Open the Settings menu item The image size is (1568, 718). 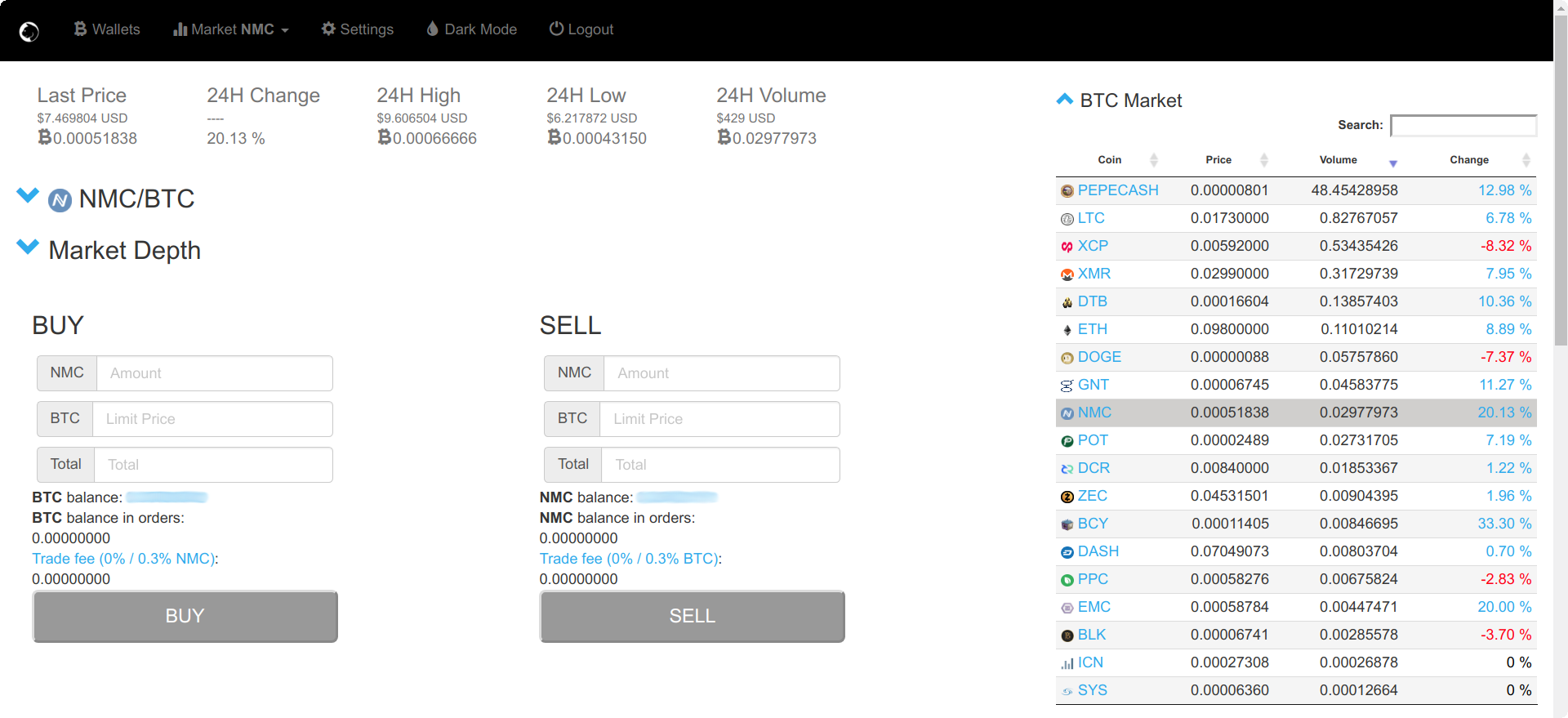[357, 29]
